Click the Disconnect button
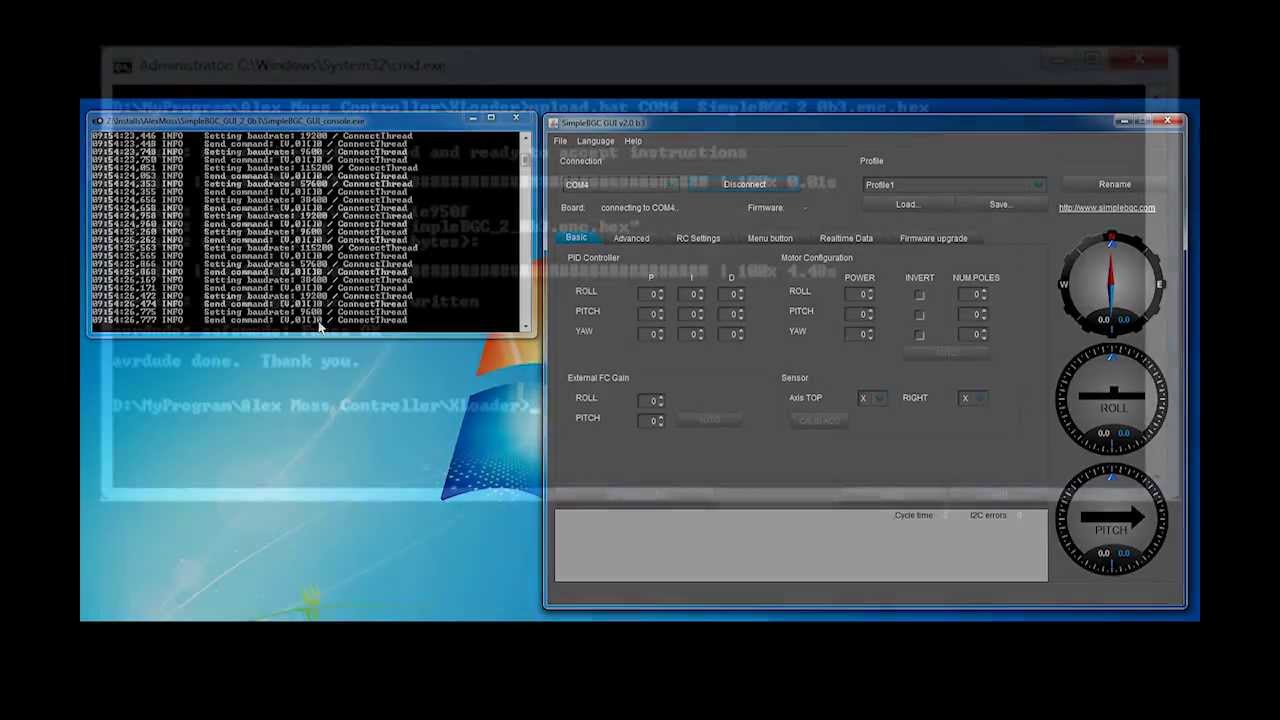This screenshot has height=720, width=1280. (745, 185)
